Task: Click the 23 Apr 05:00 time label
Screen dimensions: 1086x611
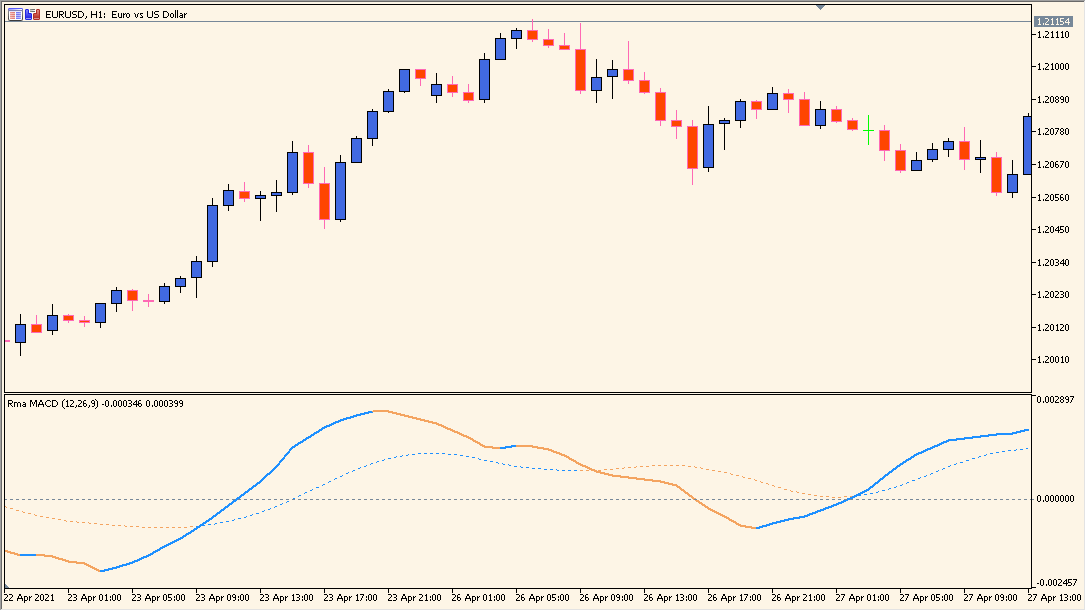Action: pos(159,597)
